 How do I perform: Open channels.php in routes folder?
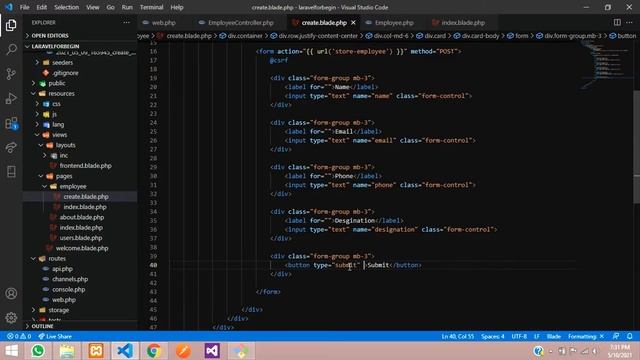[70, 279]
